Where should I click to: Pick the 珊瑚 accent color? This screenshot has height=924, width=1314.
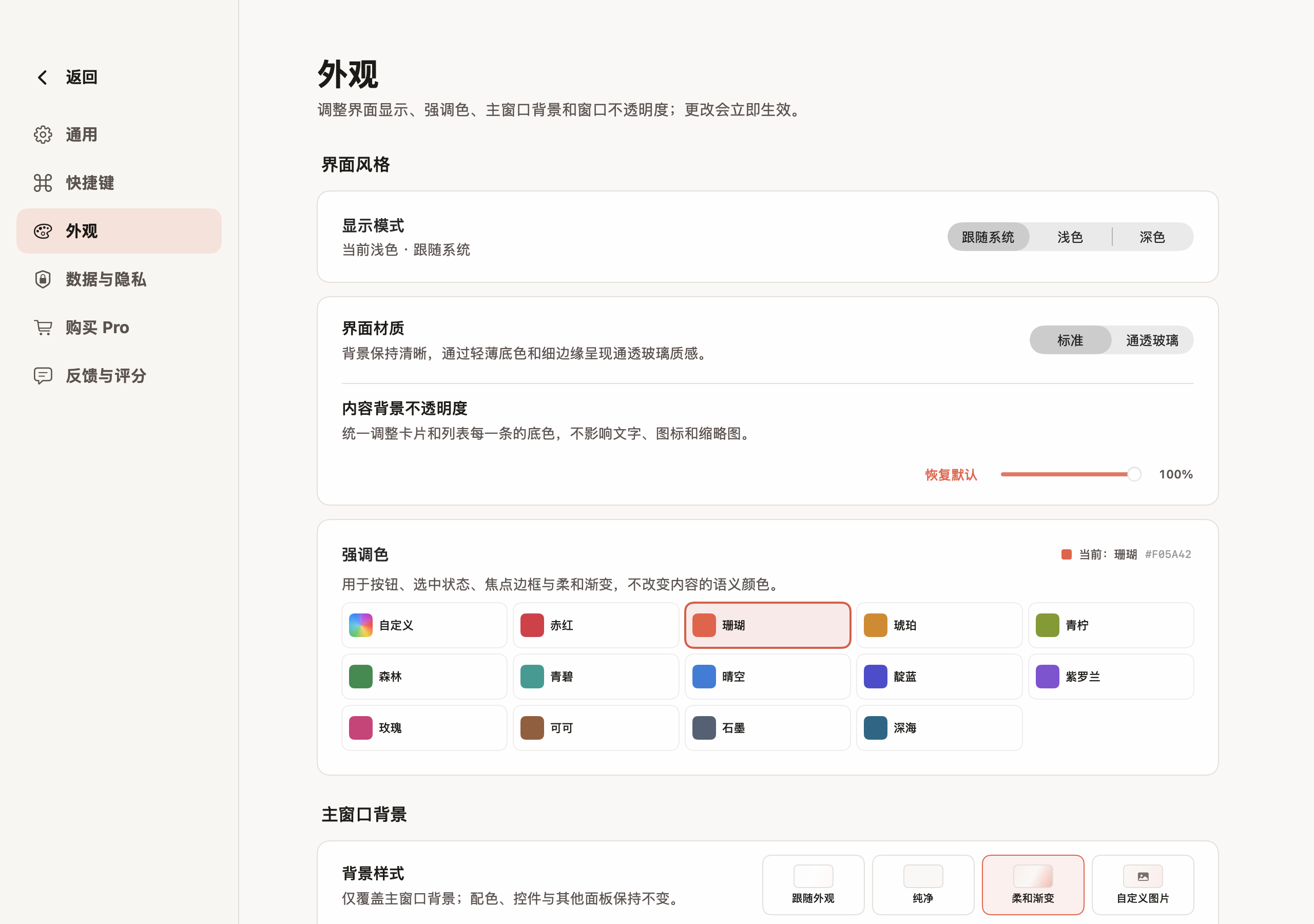pyautogui.click(x=767, y=625)
